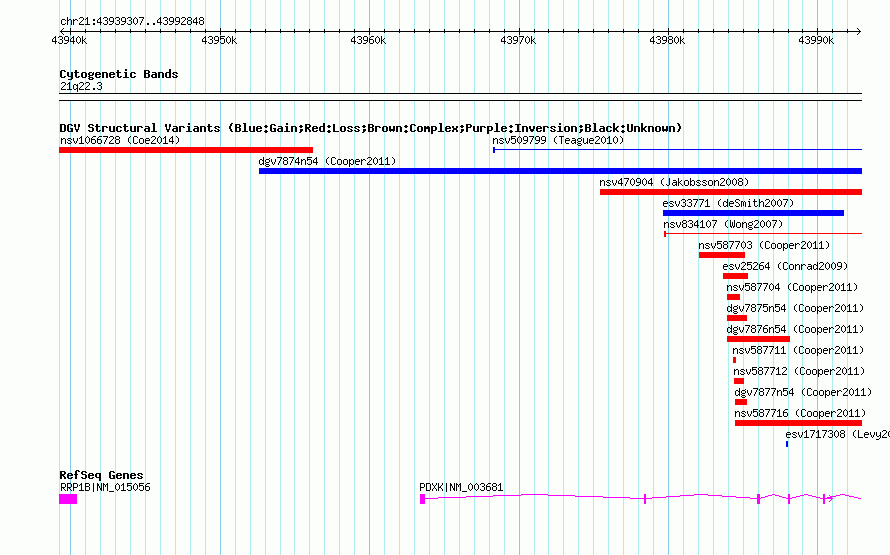Open dgv7876n54 (Cooper2011) variant label
The image size is (890, 555).
tap(795, 329)
